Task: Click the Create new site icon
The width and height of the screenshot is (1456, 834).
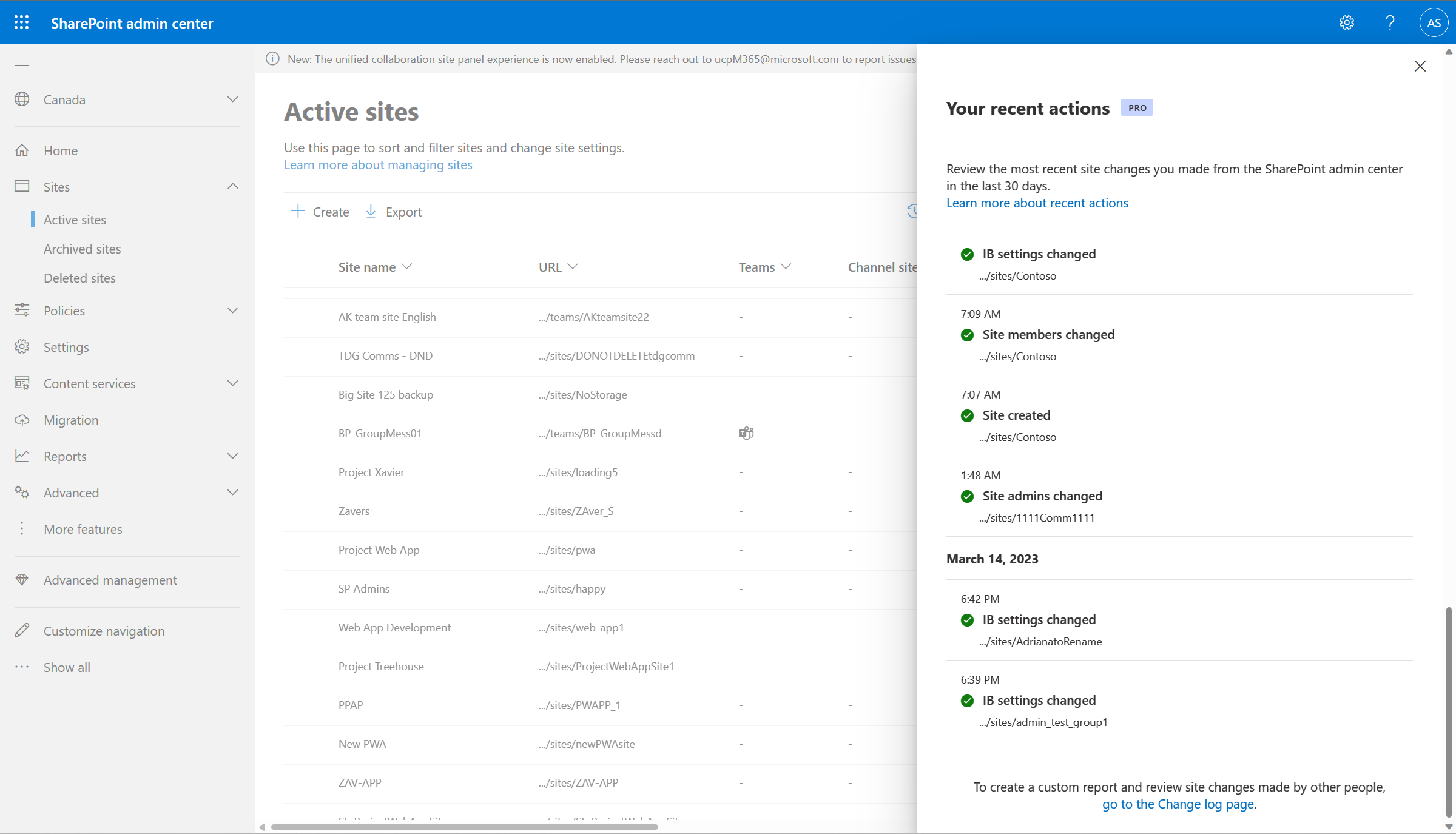Action: click(x=298, y=211)
